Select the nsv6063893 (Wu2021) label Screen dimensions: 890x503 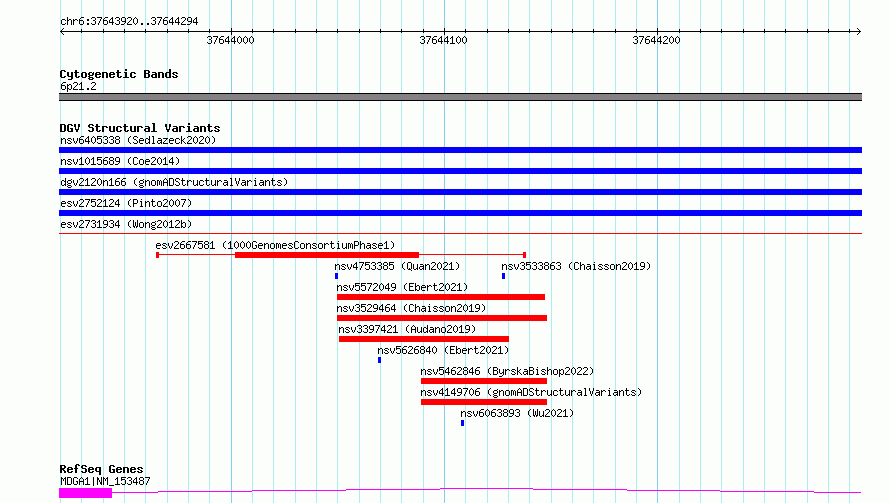click(x=517, y=413)
